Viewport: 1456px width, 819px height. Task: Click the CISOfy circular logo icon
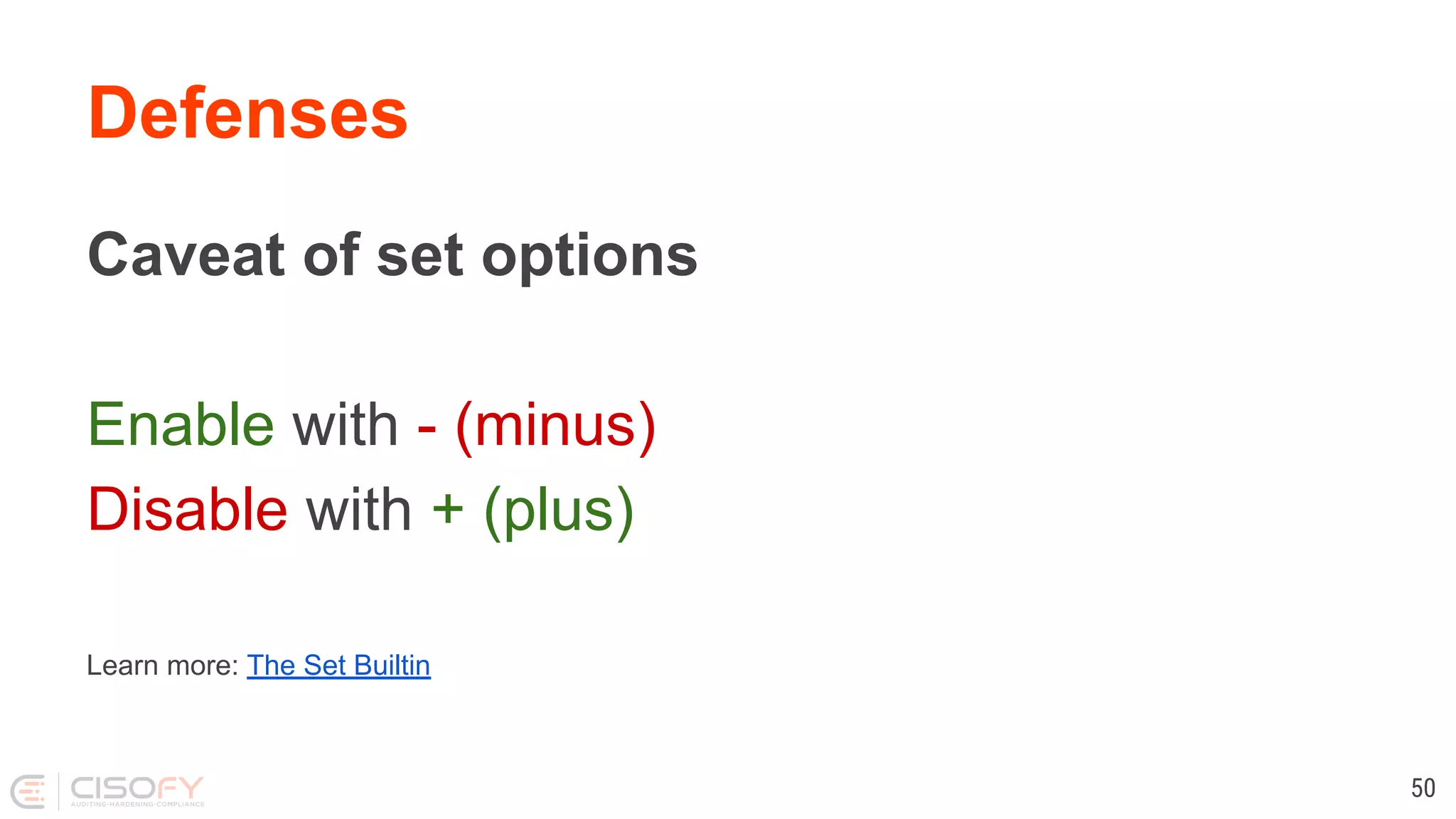pyautogui.click(x=28, y=791)
